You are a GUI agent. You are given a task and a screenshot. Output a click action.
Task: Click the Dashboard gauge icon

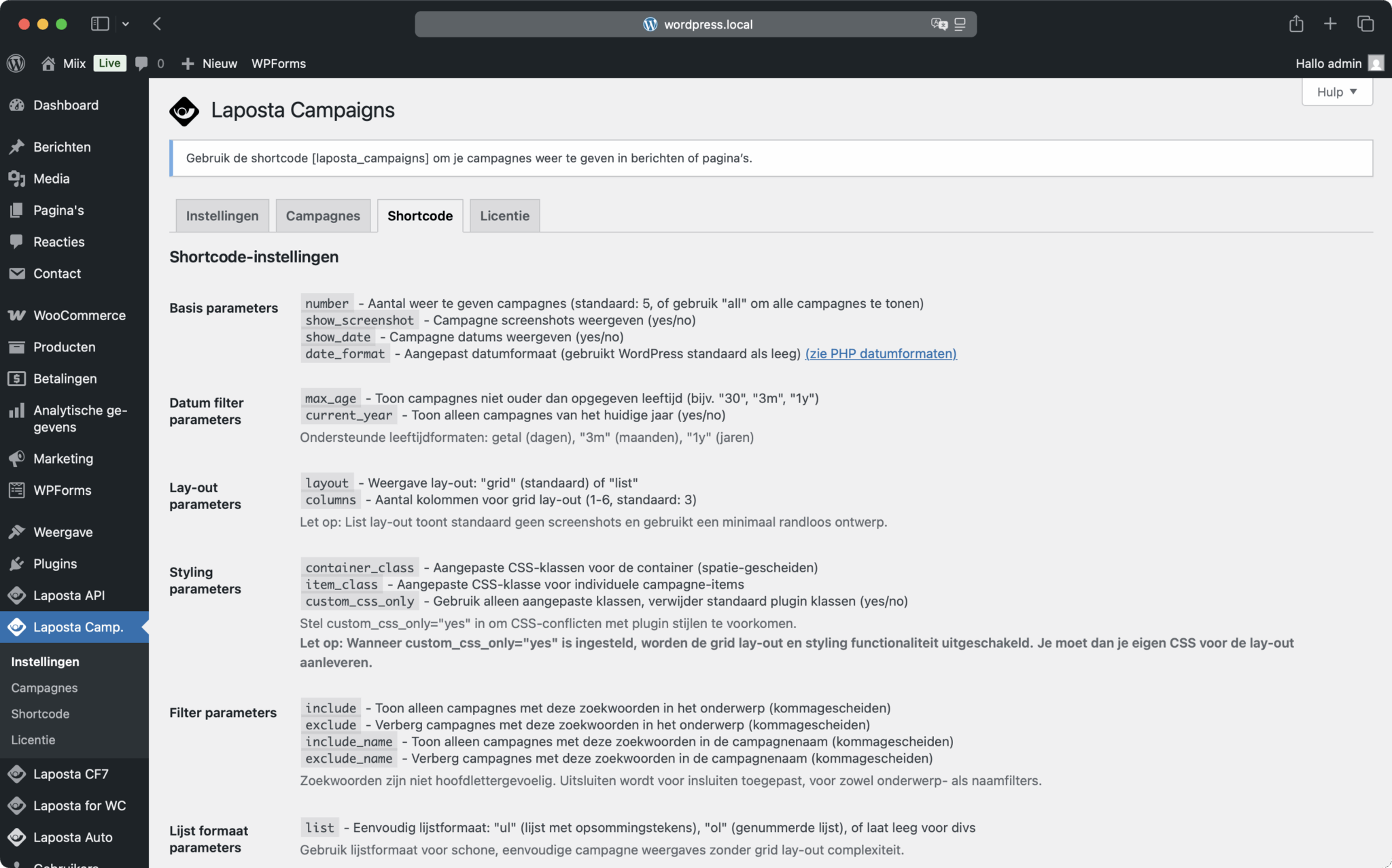[17, 105]
